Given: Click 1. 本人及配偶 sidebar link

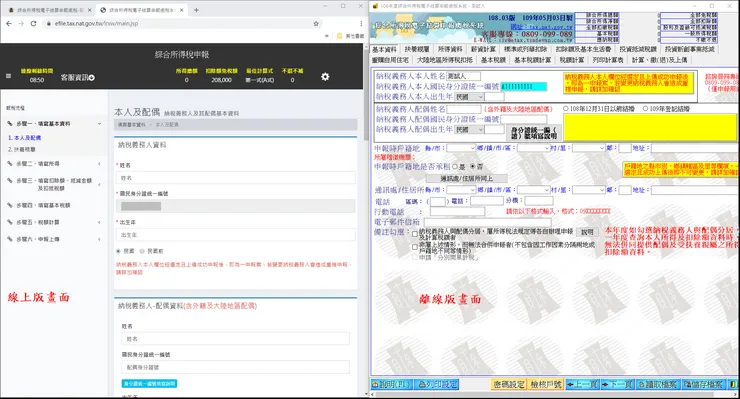Looking at the screenshot, I should 25,138.
